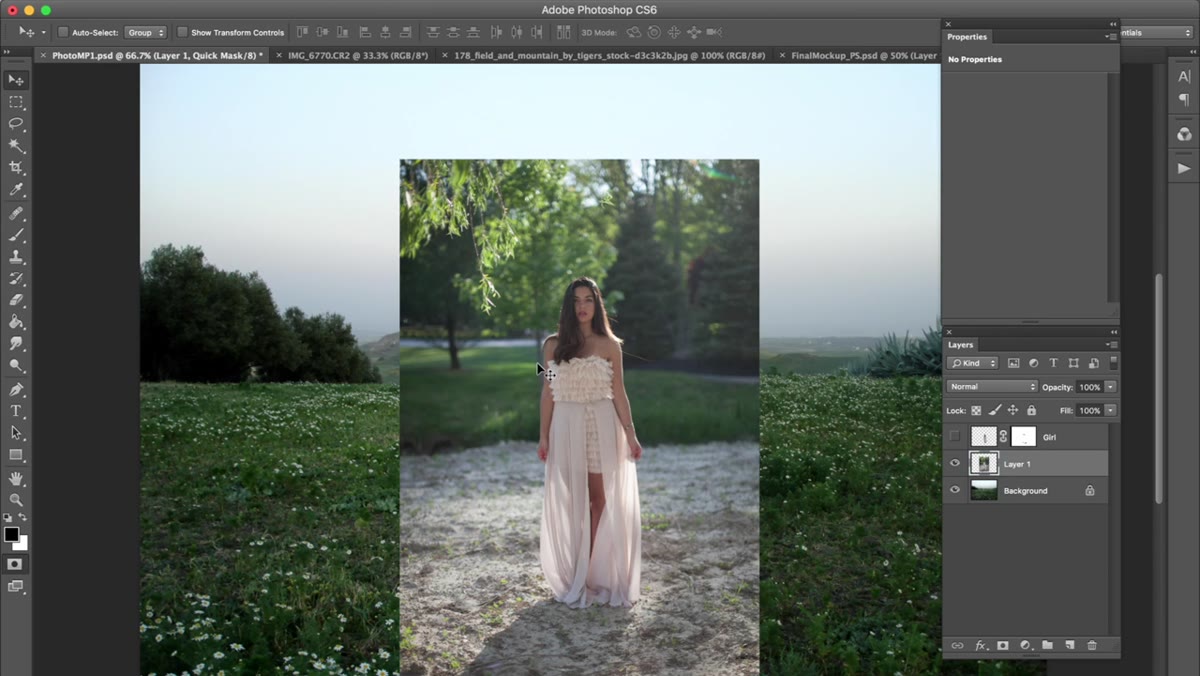Screen dimensions: 1200x676
Task: Select the Dodge tool
Action: 16,366
